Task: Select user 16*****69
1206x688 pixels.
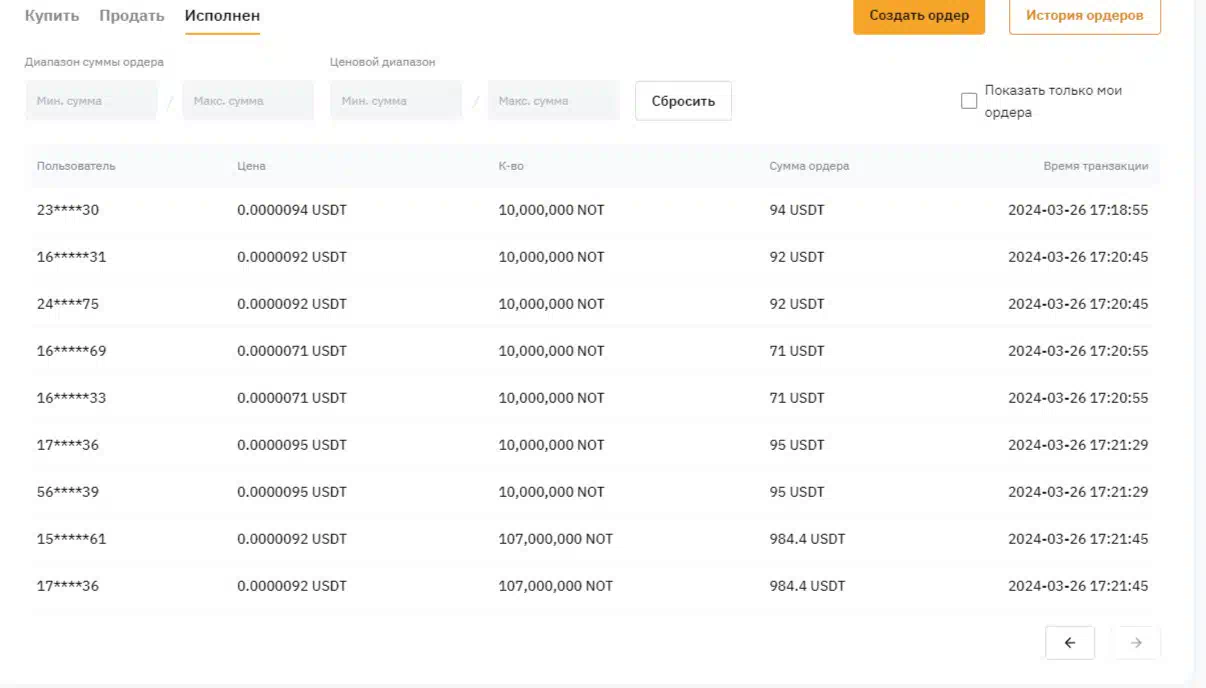Action: click(71, 351)
